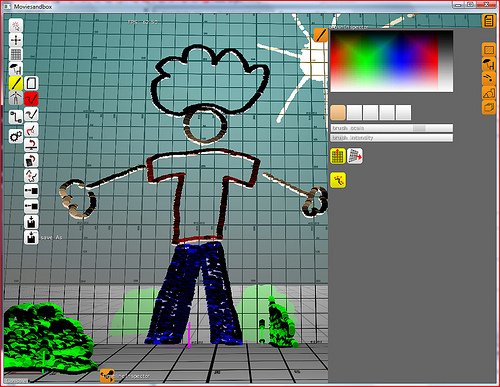Click the orange document icon top right
The width and height of the screenshot is (500, 387).
[x=489, y=21]
